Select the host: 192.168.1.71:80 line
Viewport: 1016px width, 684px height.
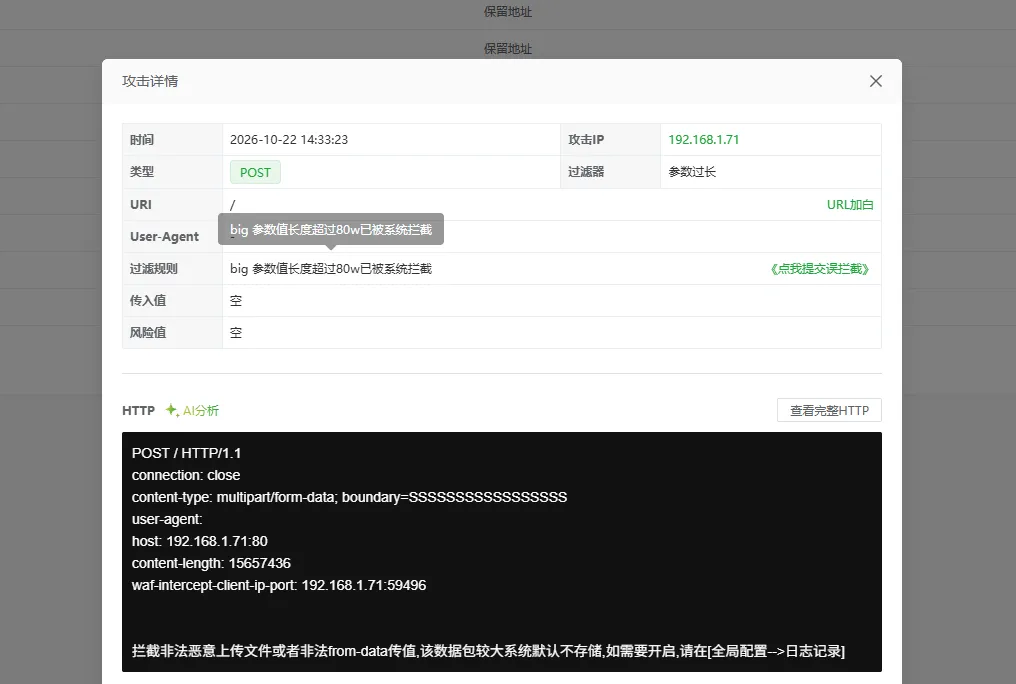(200, 541)
